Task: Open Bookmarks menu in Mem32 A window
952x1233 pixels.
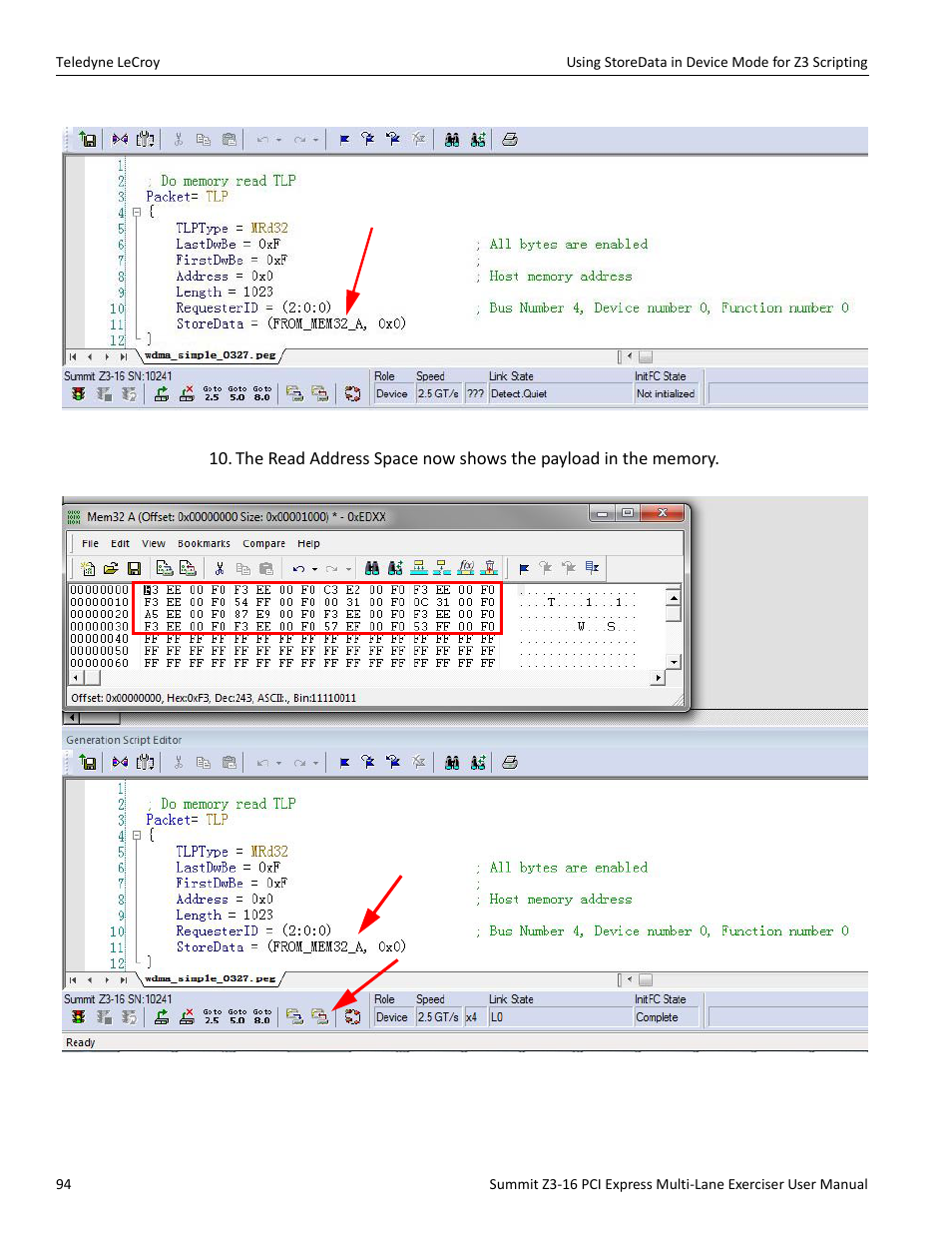Action: click(x=204, y=544)
